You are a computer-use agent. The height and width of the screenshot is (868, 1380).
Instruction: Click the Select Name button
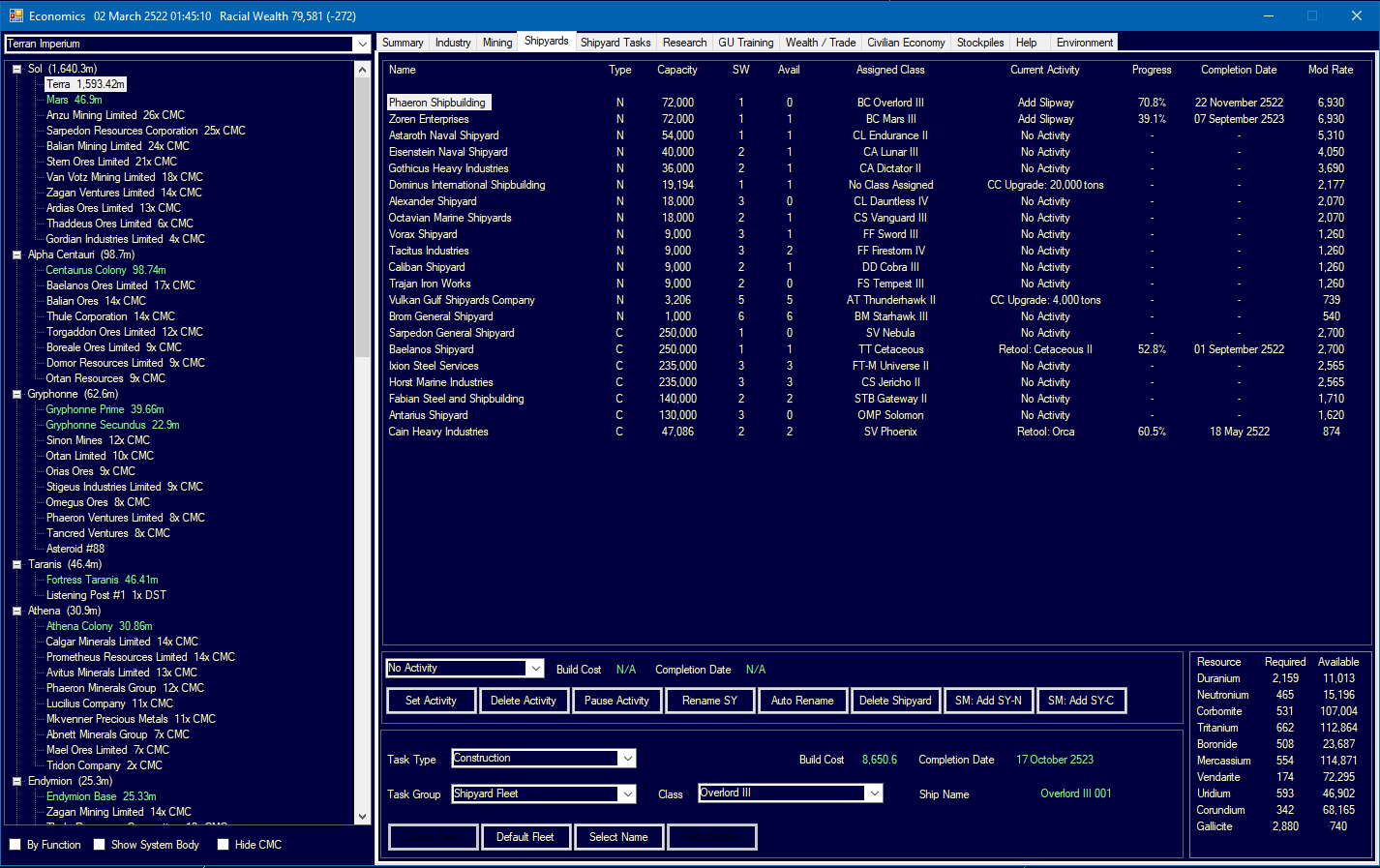point(618,837)
